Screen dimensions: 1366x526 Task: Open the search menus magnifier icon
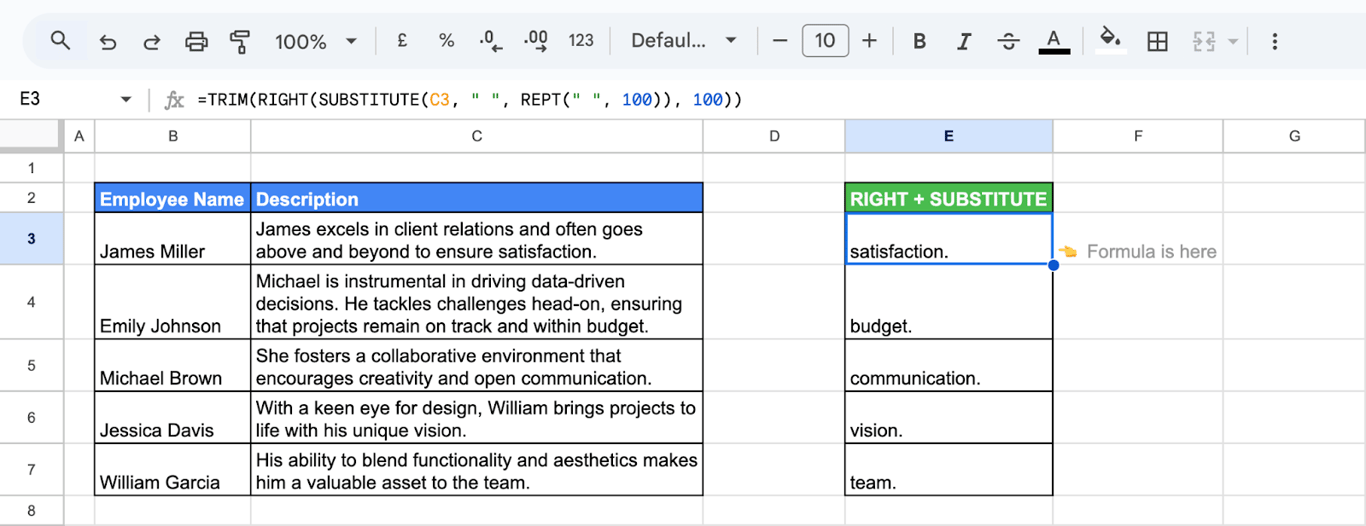tap(60, 41)
